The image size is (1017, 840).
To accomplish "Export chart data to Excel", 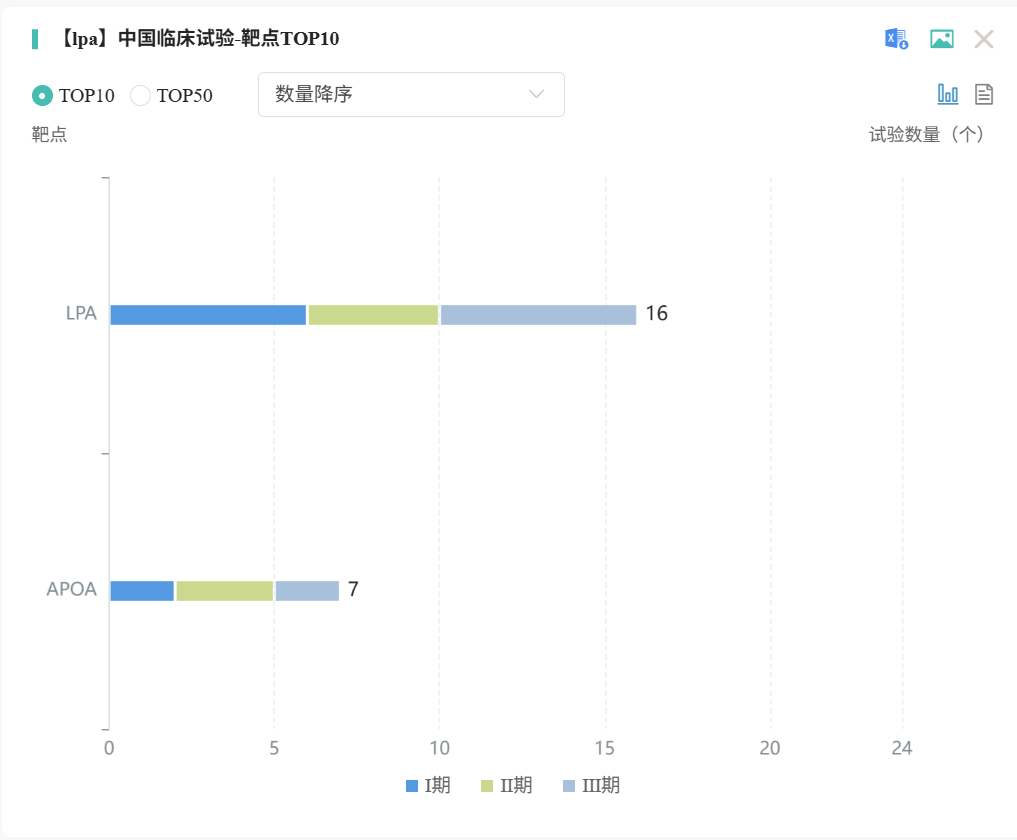I will click(x=895, y=39).
